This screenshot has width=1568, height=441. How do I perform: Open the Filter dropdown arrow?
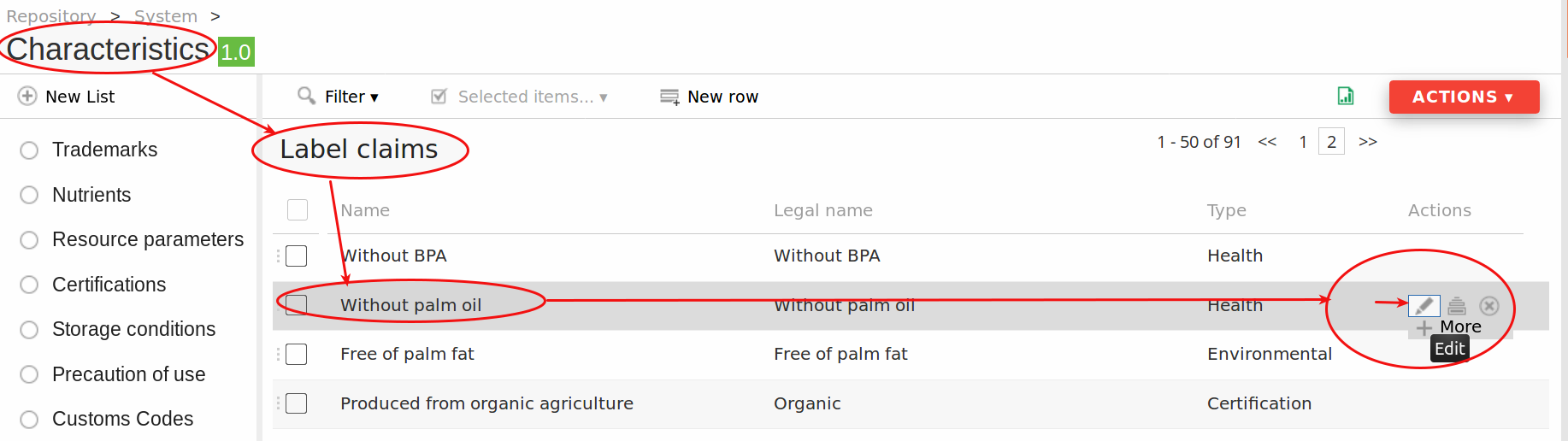click(374, 97)
